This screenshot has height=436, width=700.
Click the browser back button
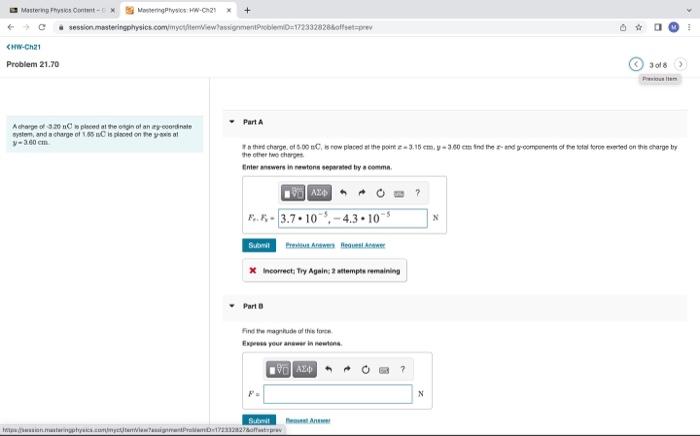coord(11,27)
